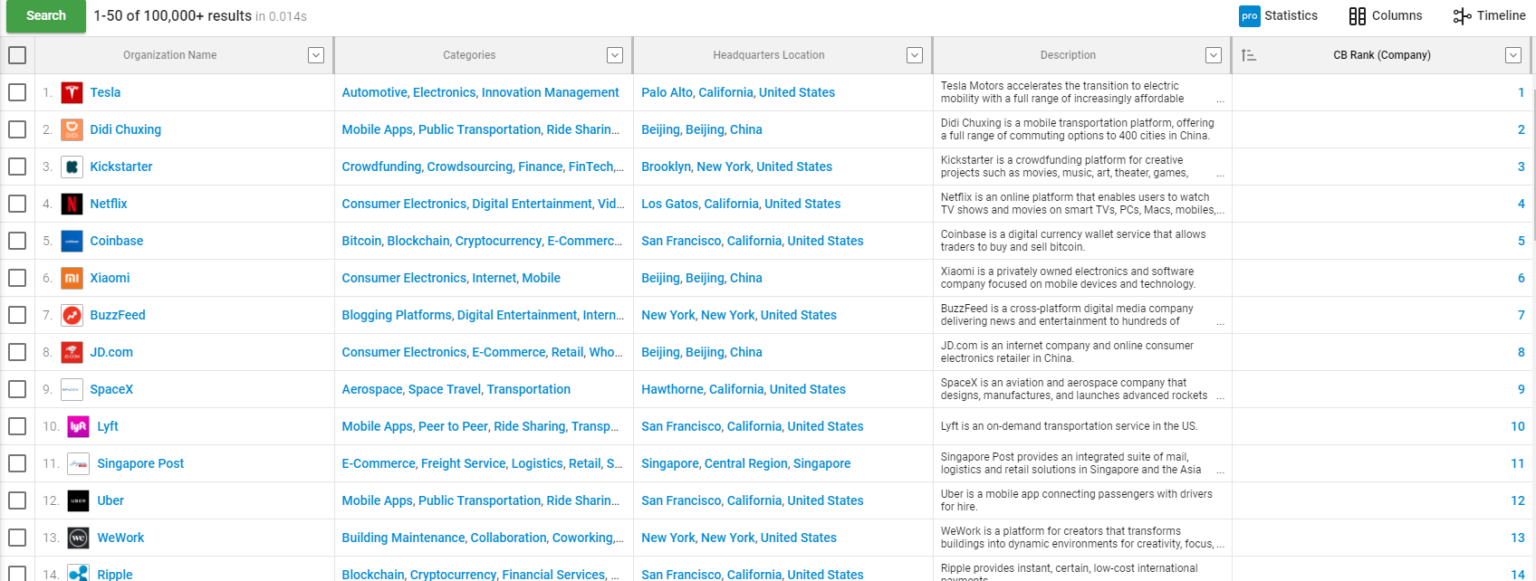The image size is (1536, 581).
Task: Click the sort icon in CB Rank column
Action: click(1248, 56)
